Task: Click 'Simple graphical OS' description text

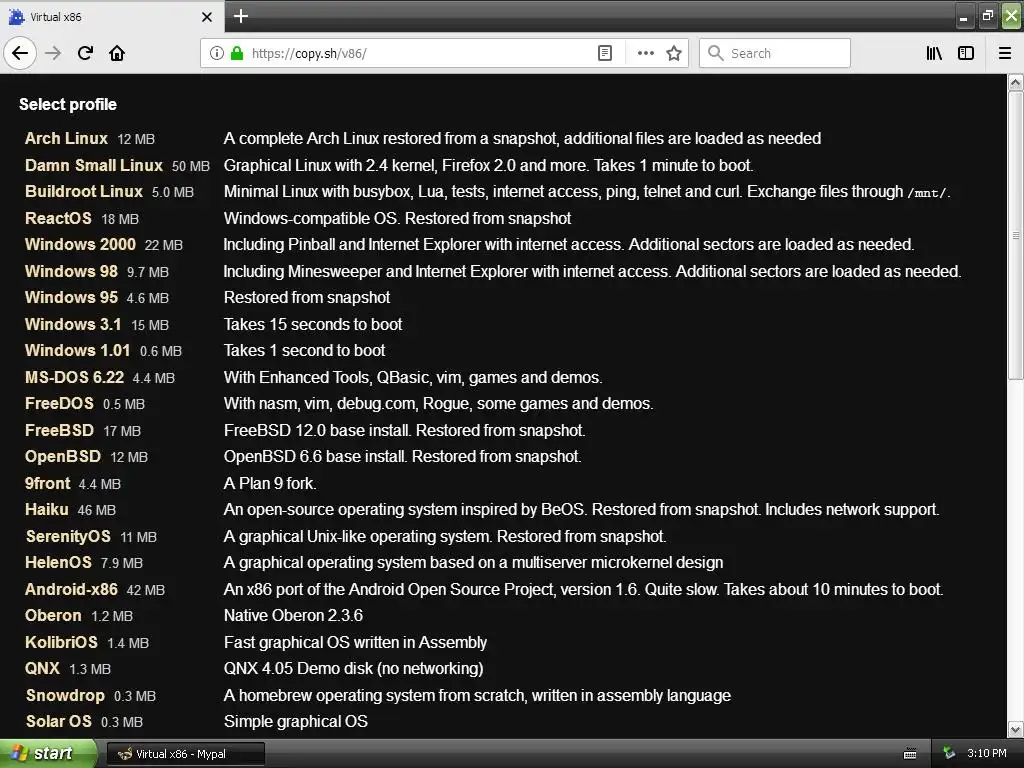Action: coord(296,721)
